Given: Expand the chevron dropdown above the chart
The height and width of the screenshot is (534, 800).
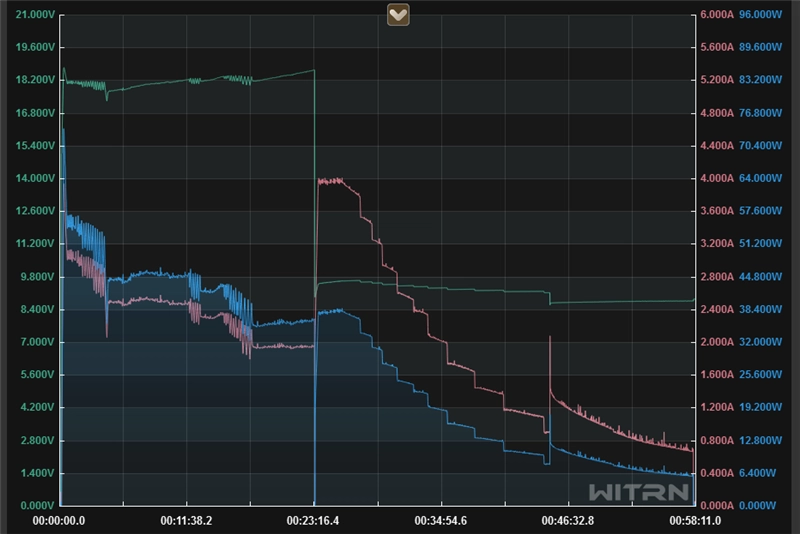Looking at the screenshot, I should (398, 14).
